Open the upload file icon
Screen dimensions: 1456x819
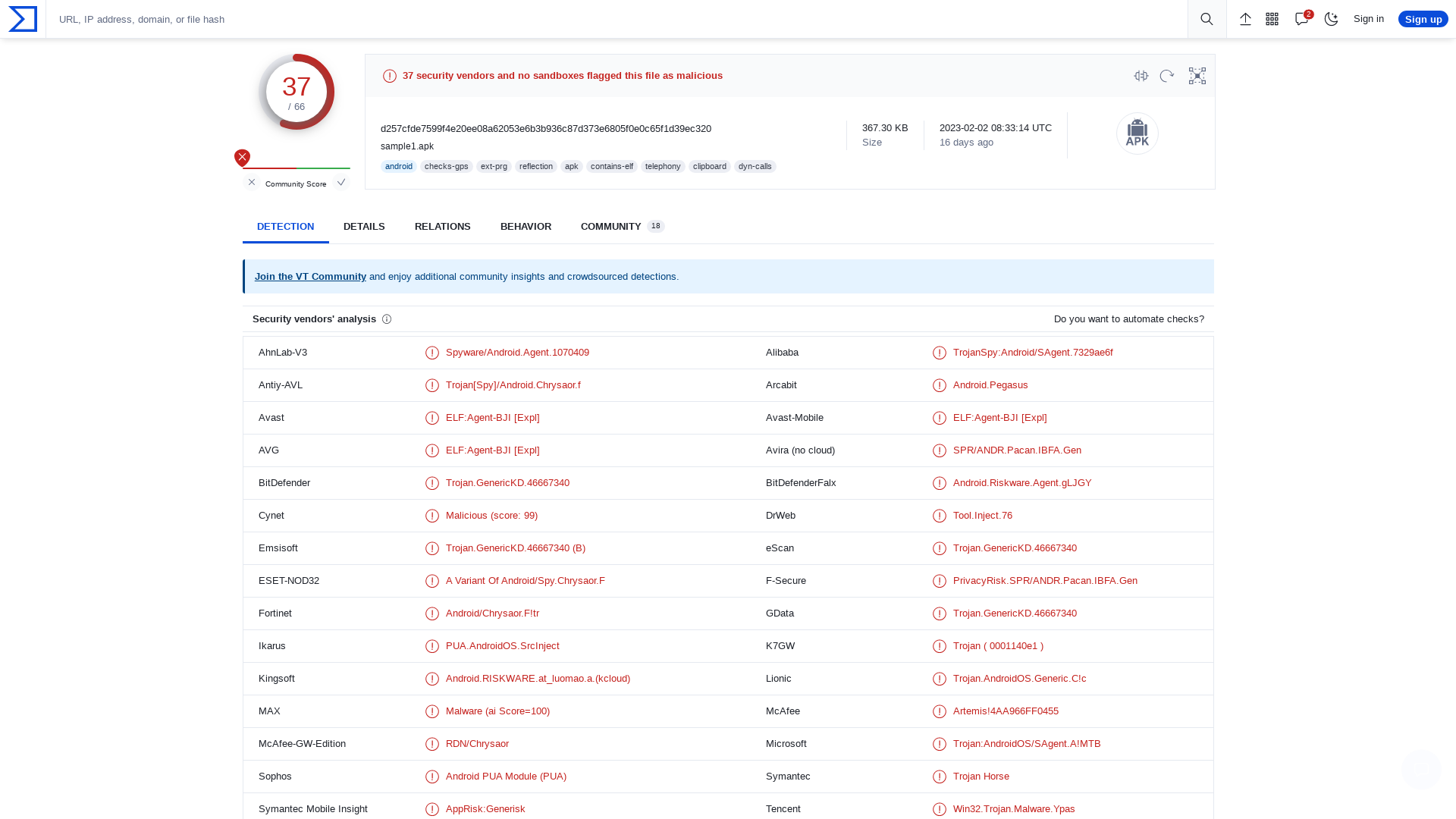click(x=1245, y=19)
